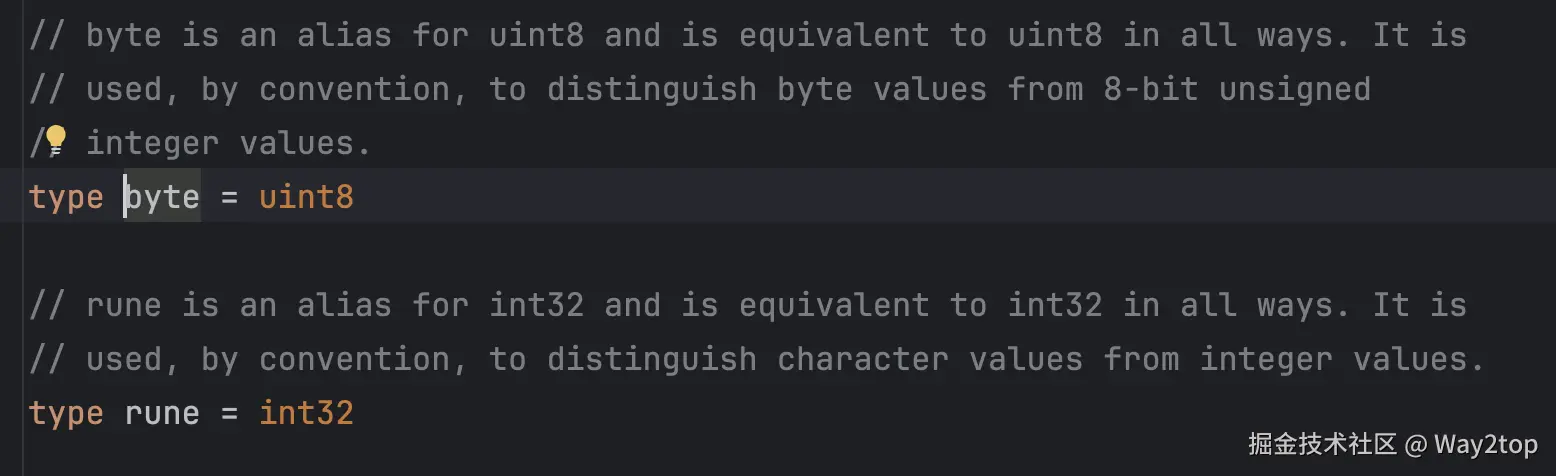Click the word "character" in rune comment
The width and height of the screenshot is (1556, 476).
pyautogui.click(x=862, y=359)
